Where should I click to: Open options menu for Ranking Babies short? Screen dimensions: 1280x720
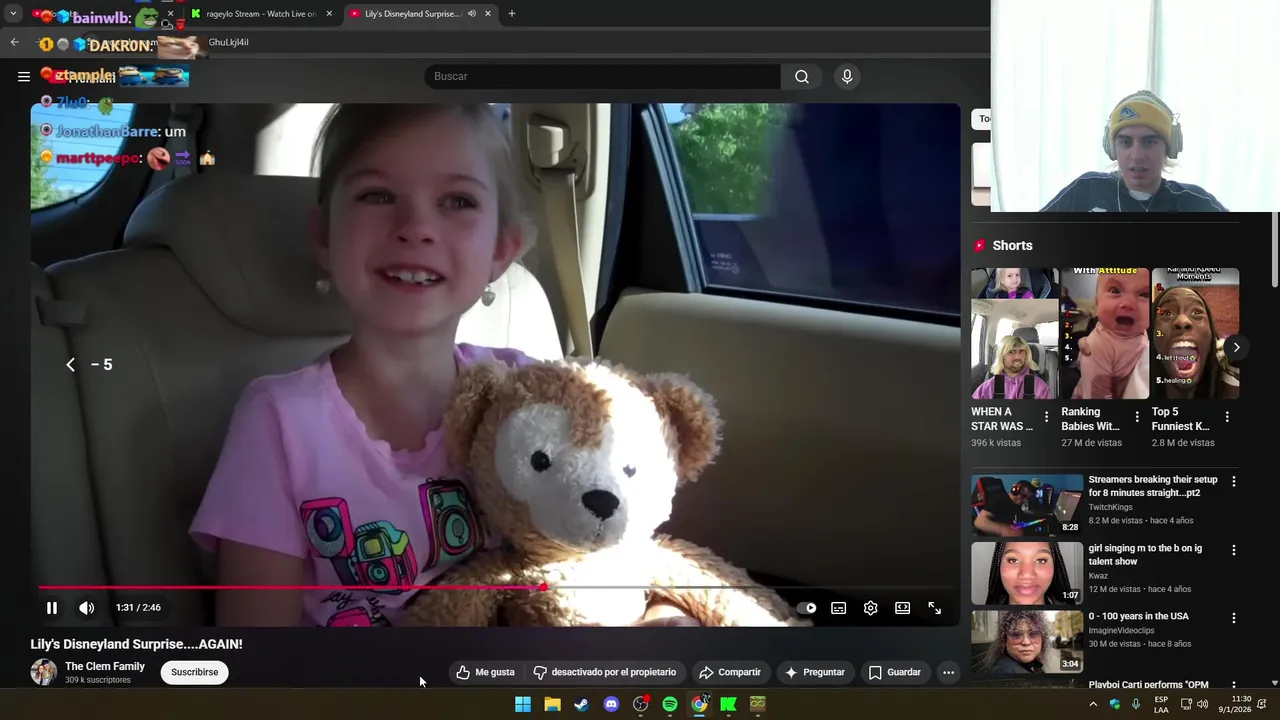[x=1137, y=417]
